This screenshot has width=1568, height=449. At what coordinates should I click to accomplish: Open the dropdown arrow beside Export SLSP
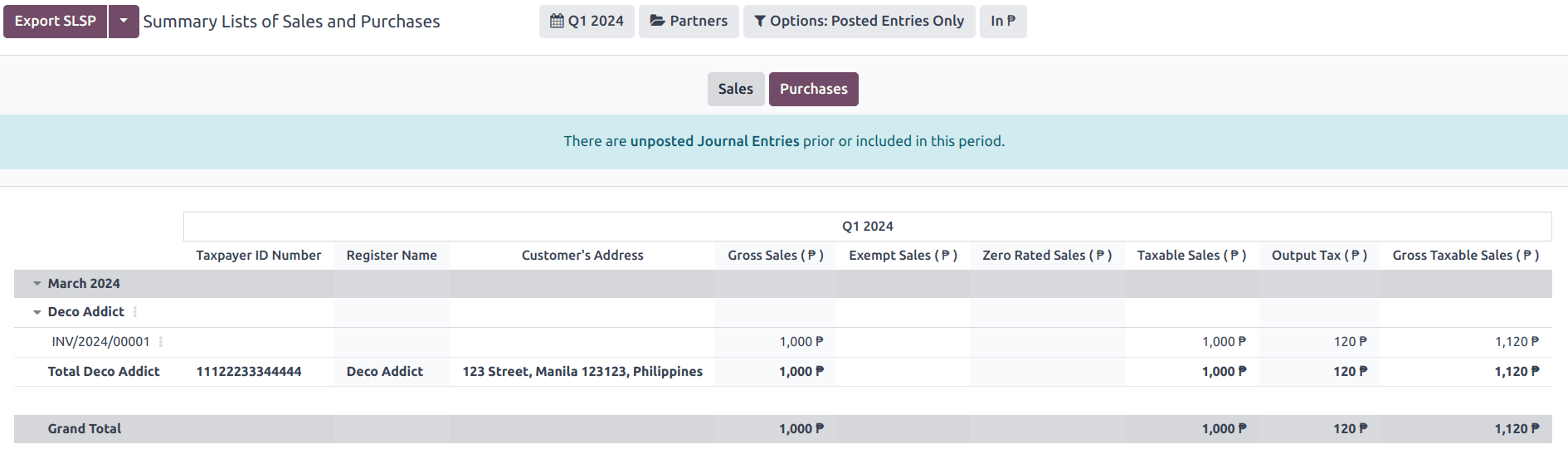click(x=124, y=22)
